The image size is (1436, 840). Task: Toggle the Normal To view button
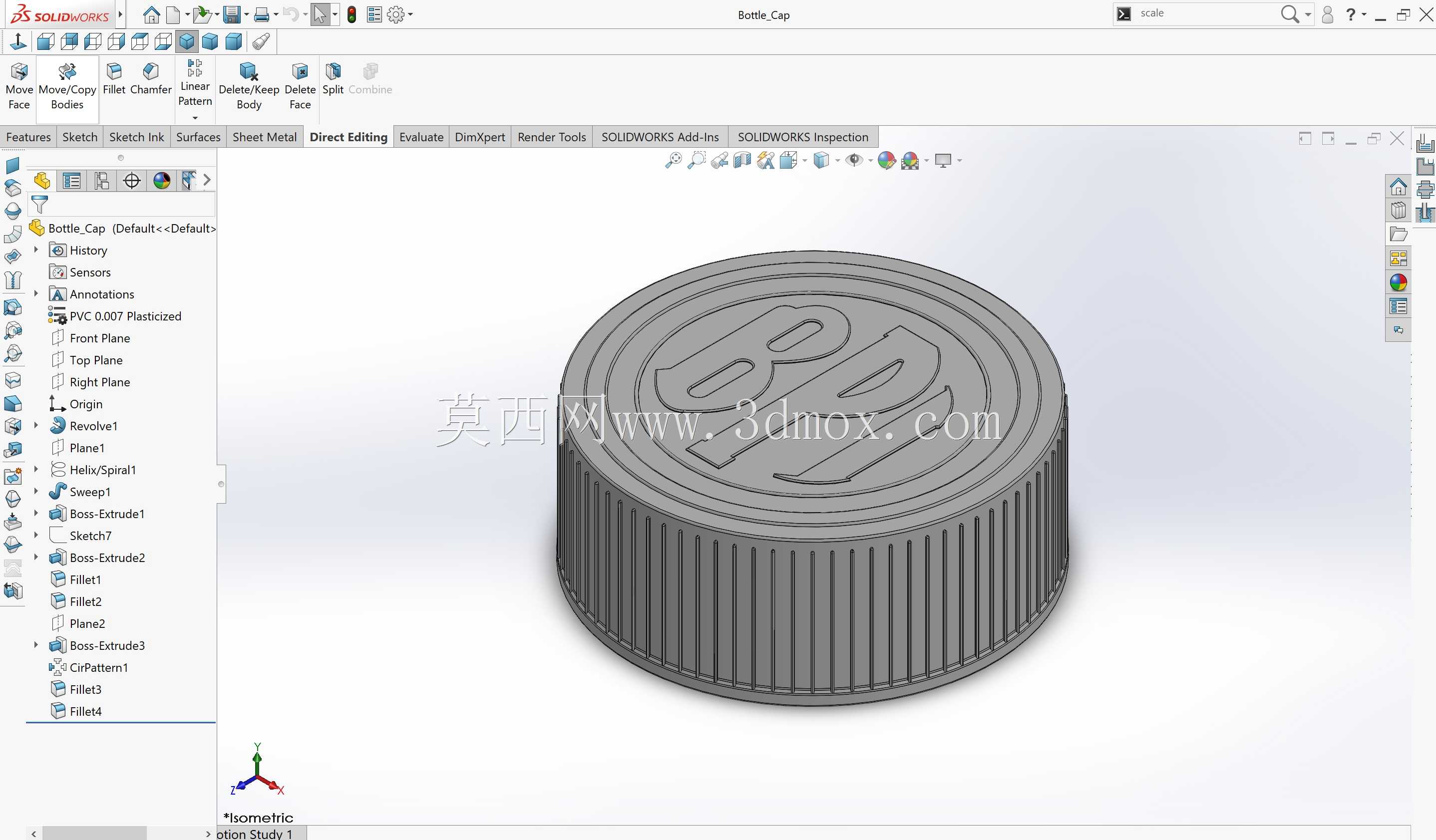pos(18,41)
